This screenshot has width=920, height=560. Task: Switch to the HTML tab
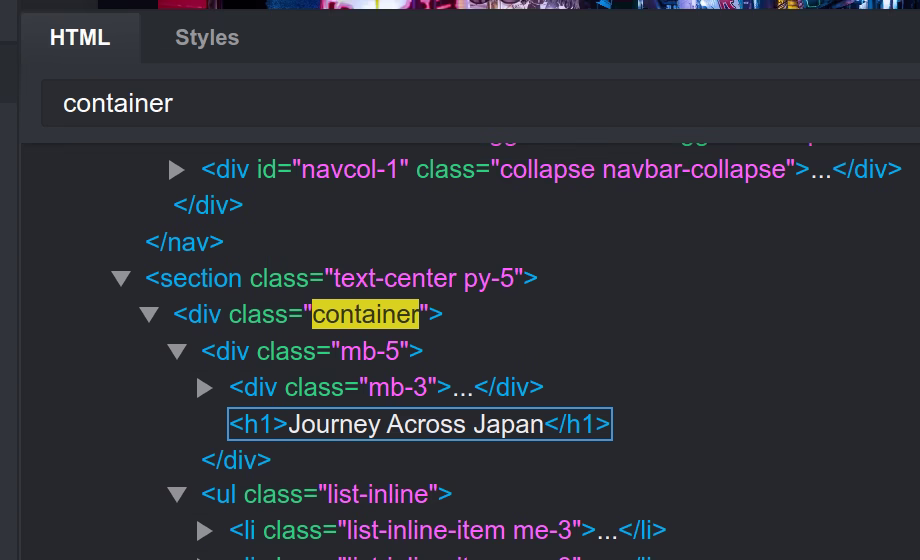coord(80,38)
